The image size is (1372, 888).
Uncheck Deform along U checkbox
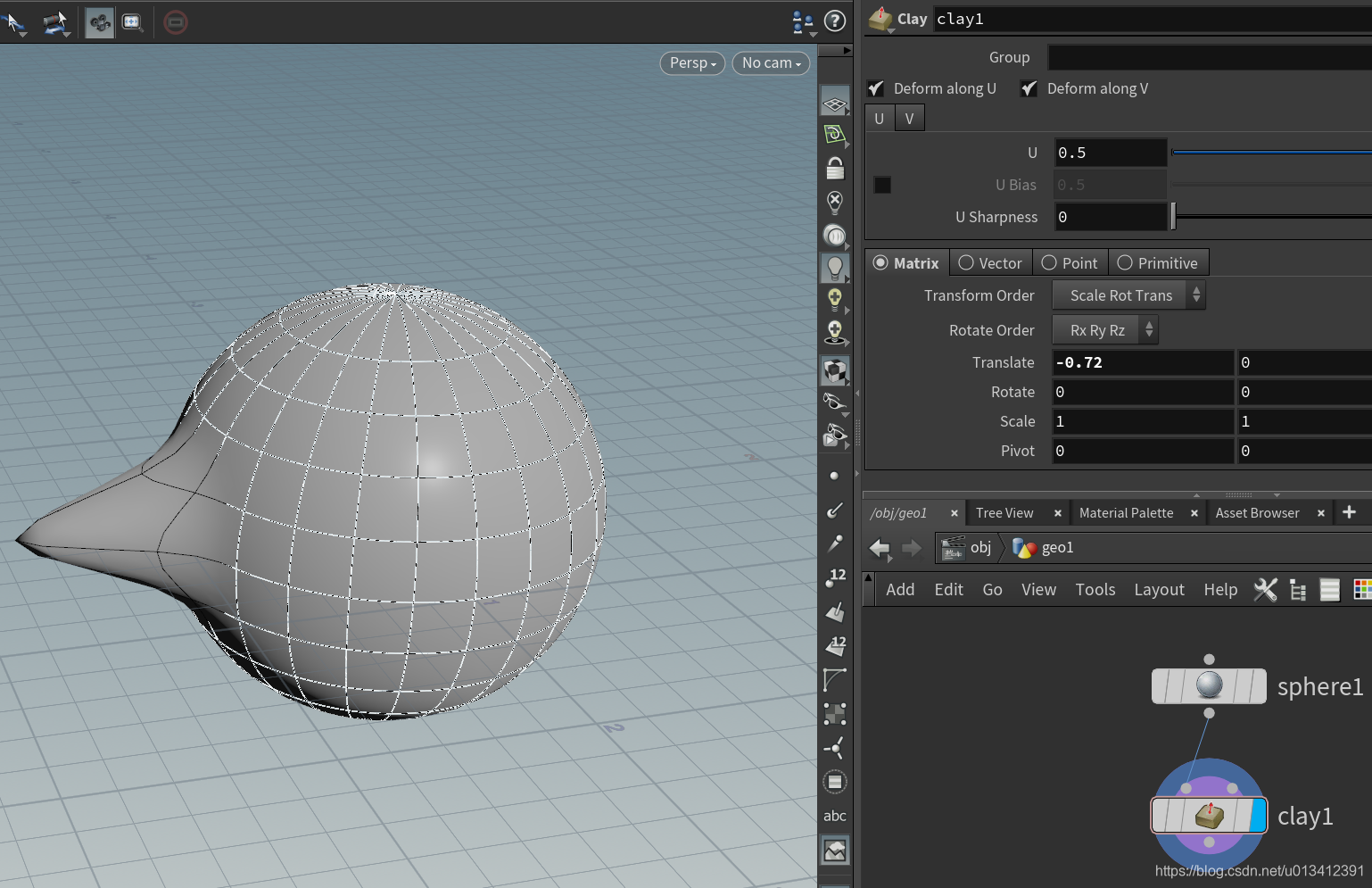(x=876, y=88)
